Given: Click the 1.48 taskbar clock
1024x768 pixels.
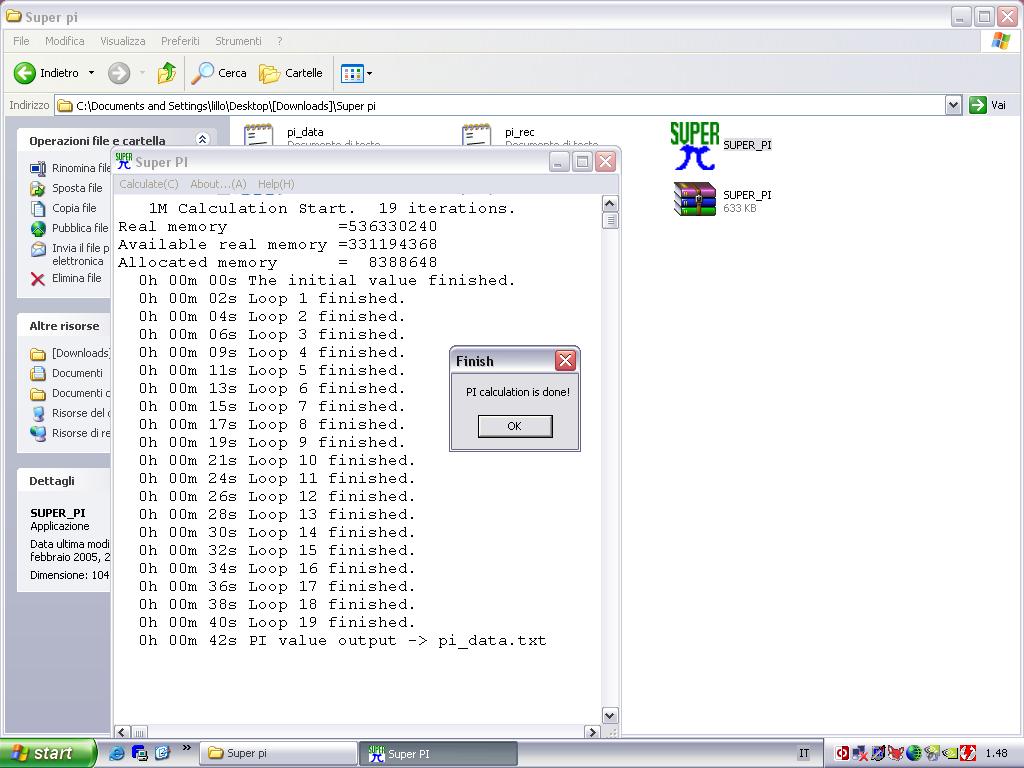Looking at the screenshot, I should click(x=997, y=754).
